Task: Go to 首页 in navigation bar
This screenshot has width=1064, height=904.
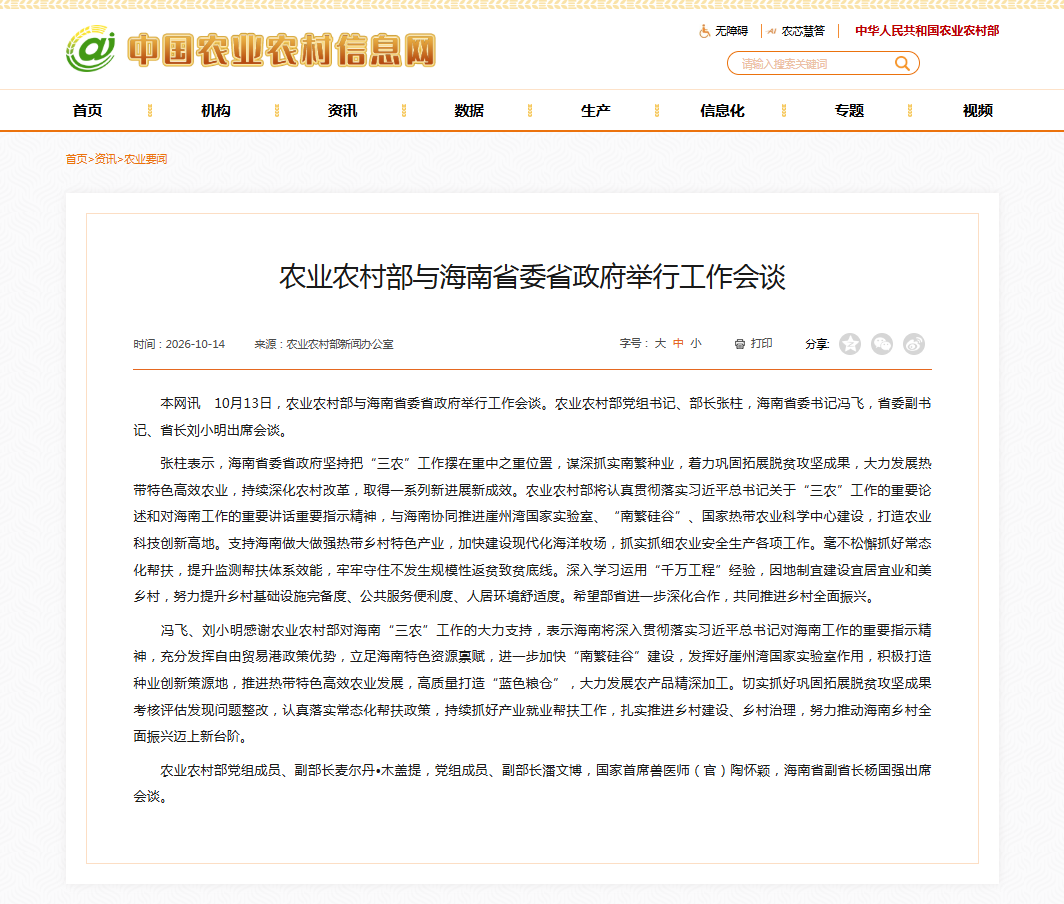Action: (x=88, y=111)
